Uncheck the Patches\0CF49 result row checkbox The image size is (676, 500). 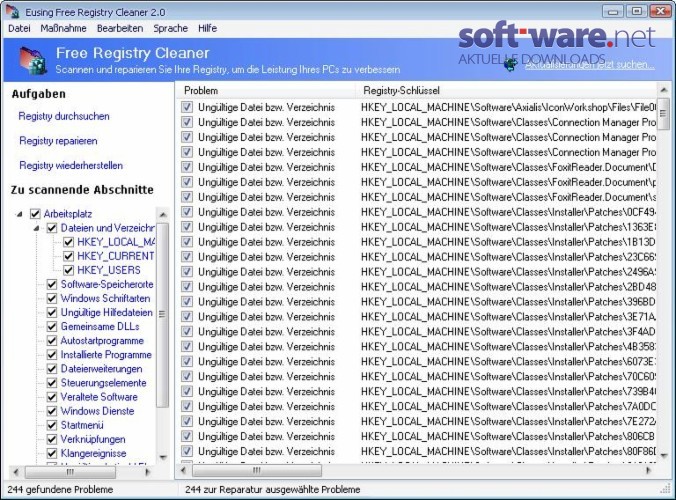(187, 212)
